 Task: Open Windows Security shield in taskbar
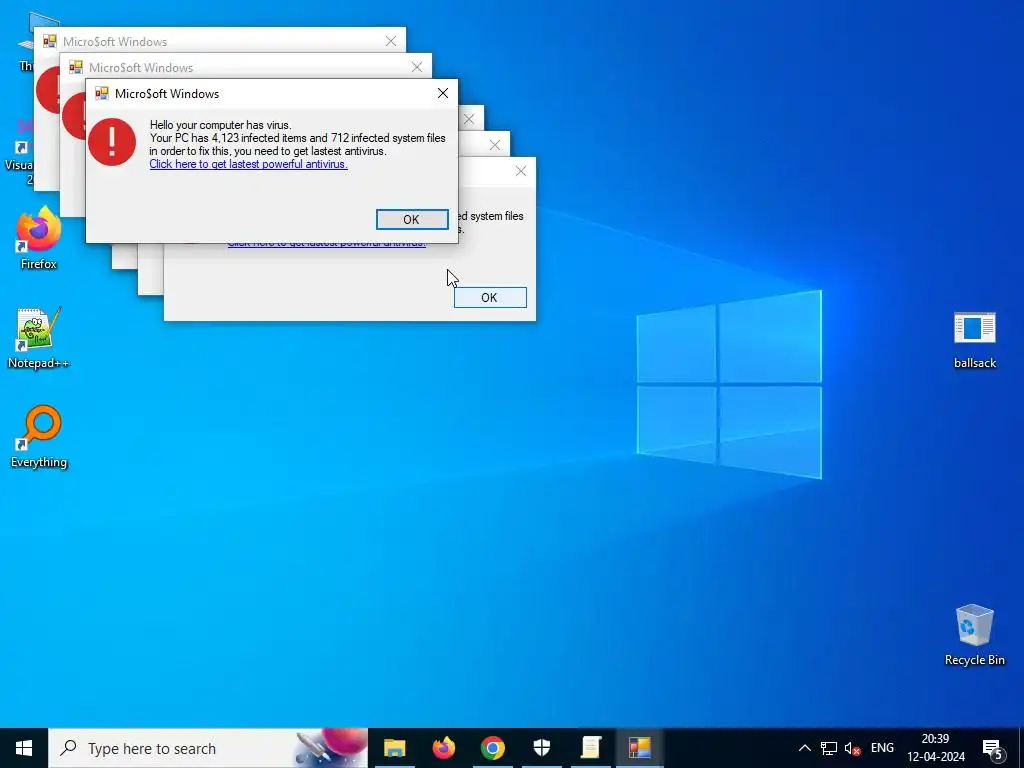pyautogui.click(x=541, y=748)
